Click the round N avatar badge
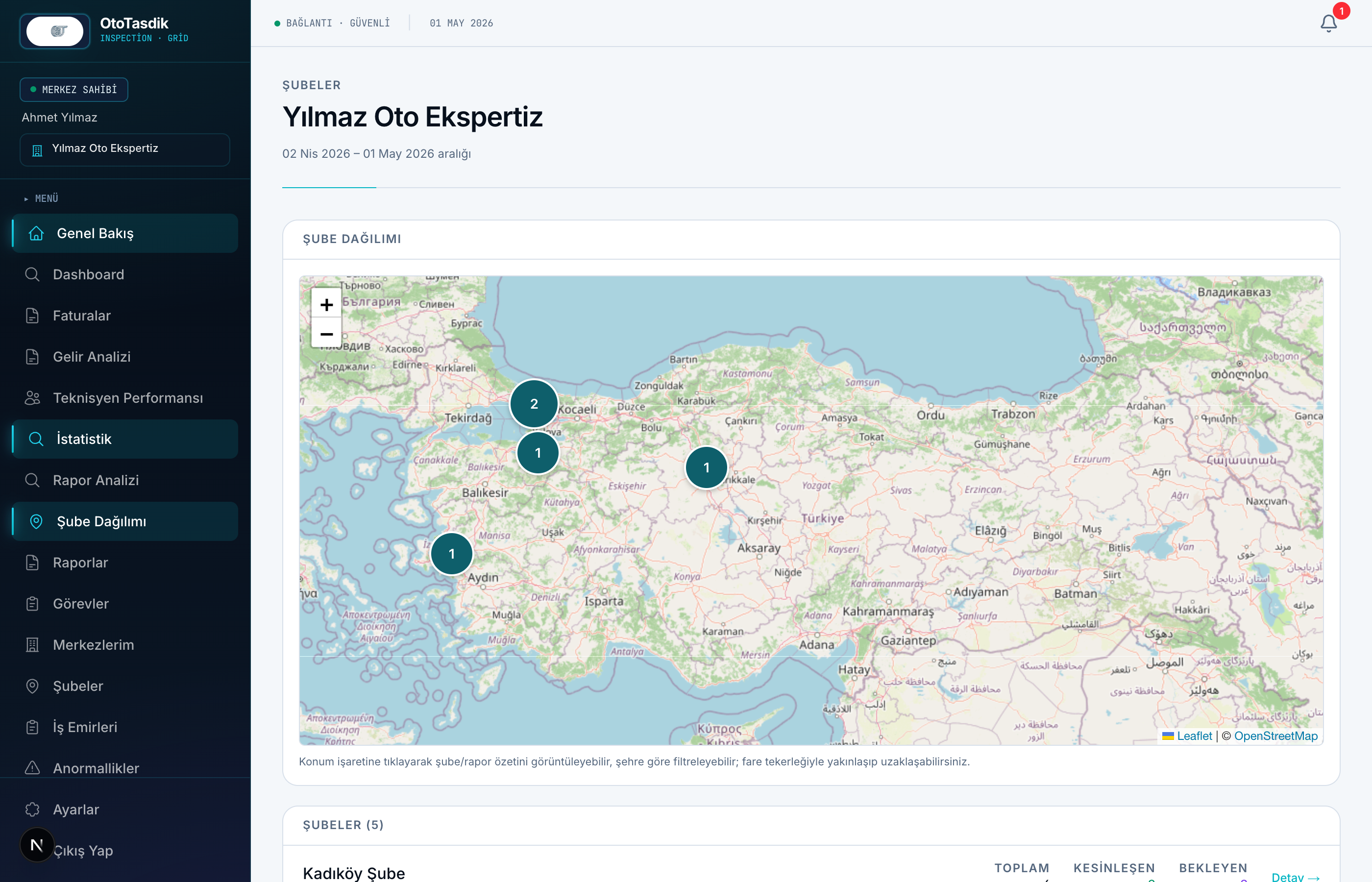1372x882 pixels. pos(37,845)
